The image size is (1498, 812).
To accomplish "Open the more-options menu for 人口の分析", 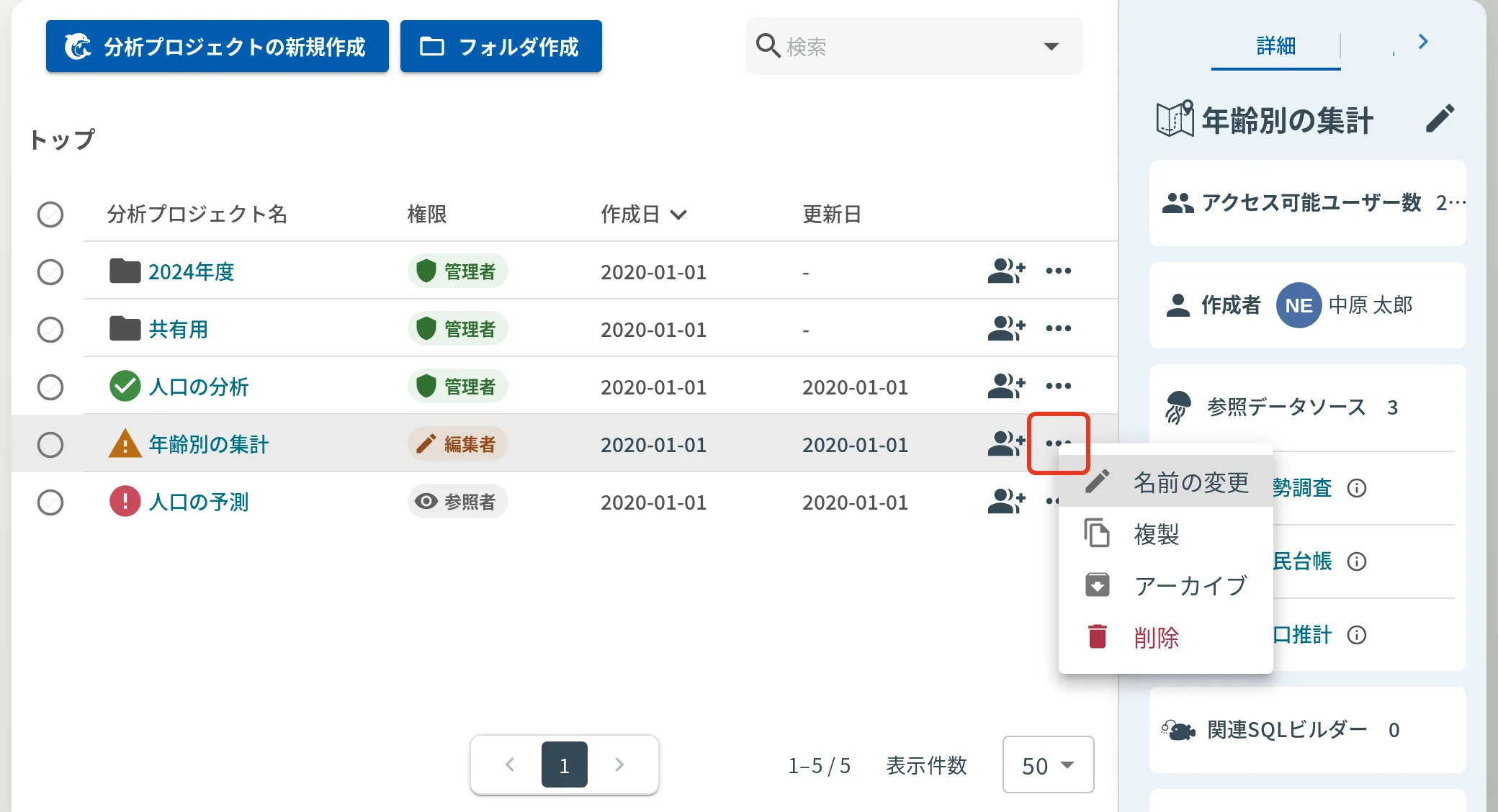I will [1058, 387].
